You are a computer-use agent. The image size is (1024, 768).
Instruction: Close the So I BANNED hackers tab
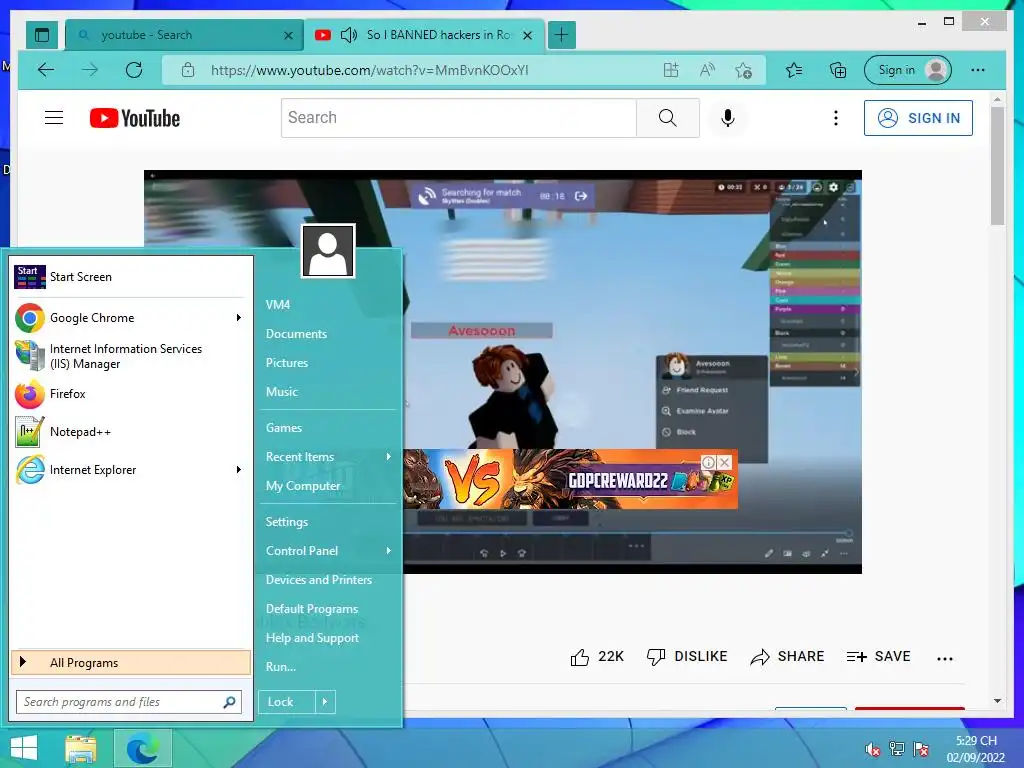click(x=528, y=35)
